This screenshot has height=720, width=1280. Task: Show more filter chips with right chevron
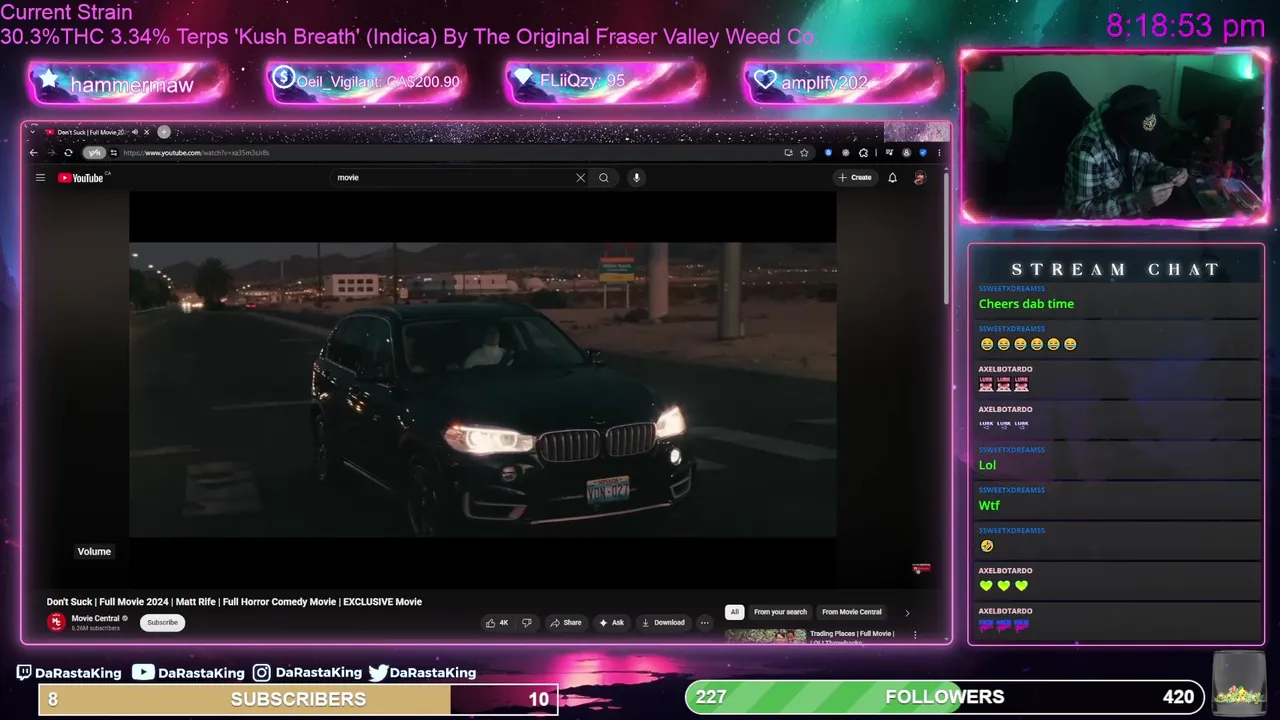click(x=907, y=612)
